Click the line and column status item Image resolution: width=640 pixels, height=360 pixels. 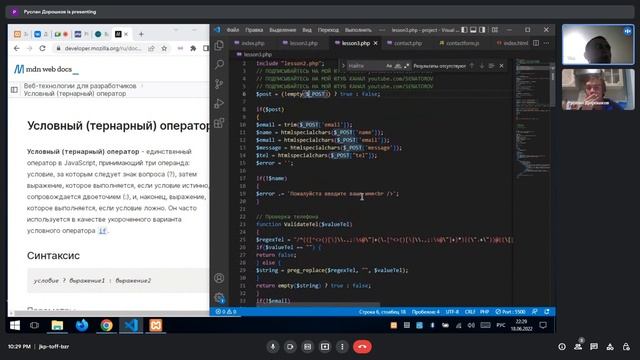click(x=382, y=312)
